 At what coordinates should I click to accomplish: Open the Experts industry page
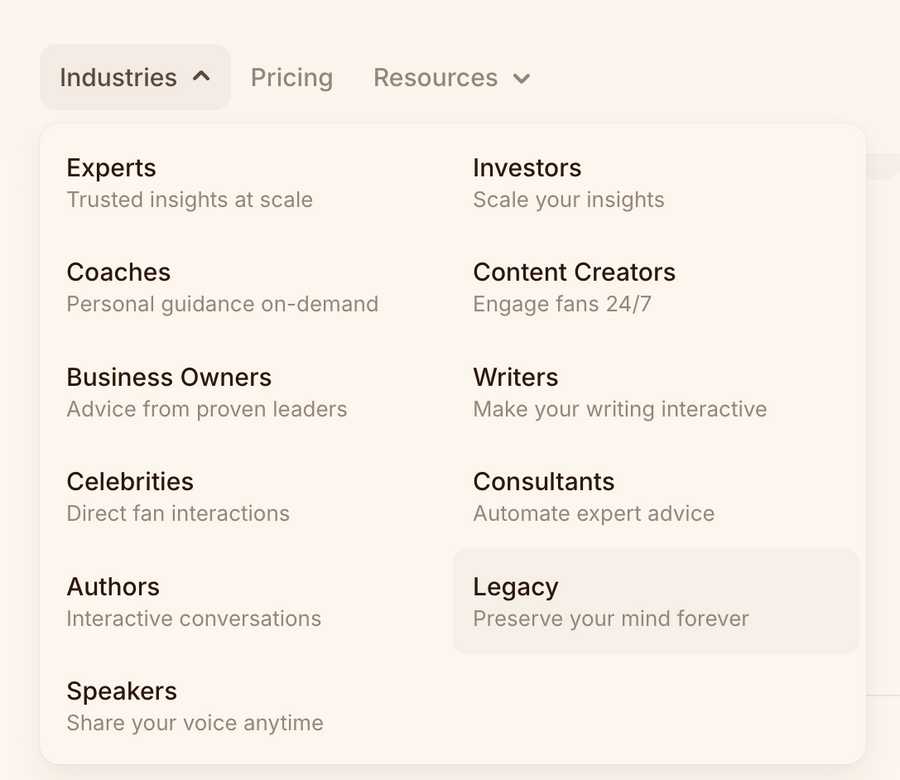[111, 168]
